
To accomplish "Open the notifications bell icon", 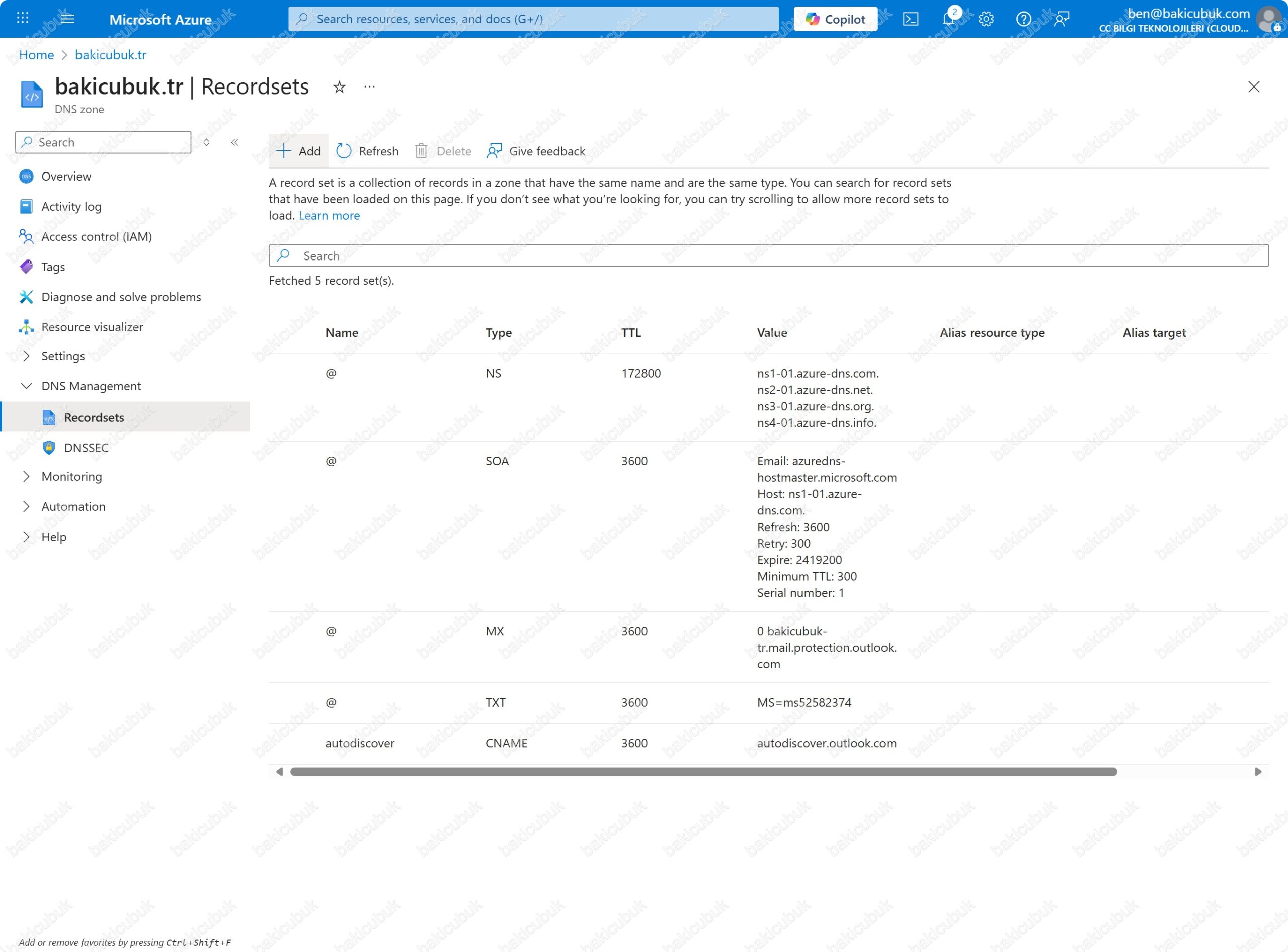I will [x=948, y=19].
